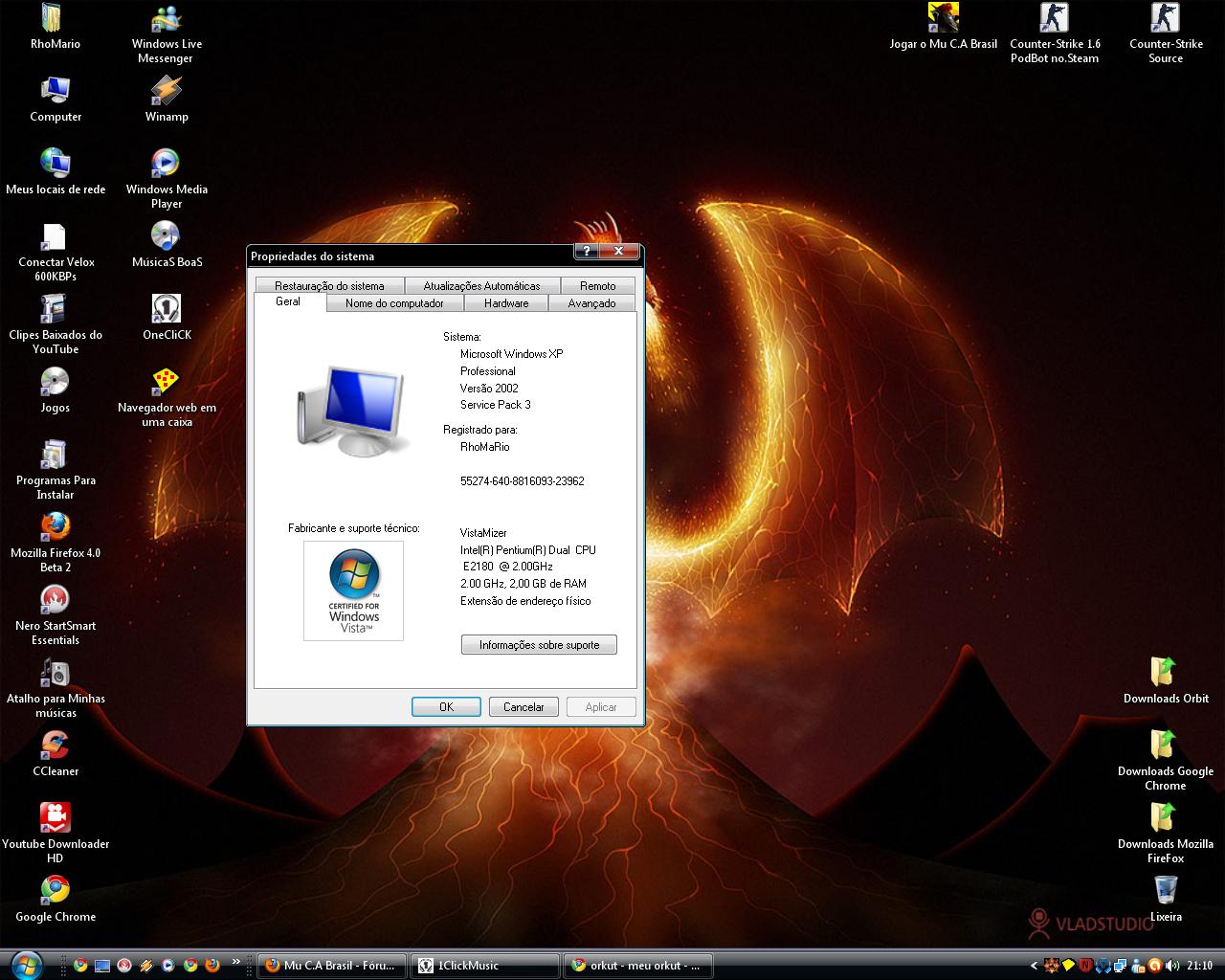Switch to the 1ClickMusic taskbar window
This screenshot has width=1225, height=980.
coord(485,966)
